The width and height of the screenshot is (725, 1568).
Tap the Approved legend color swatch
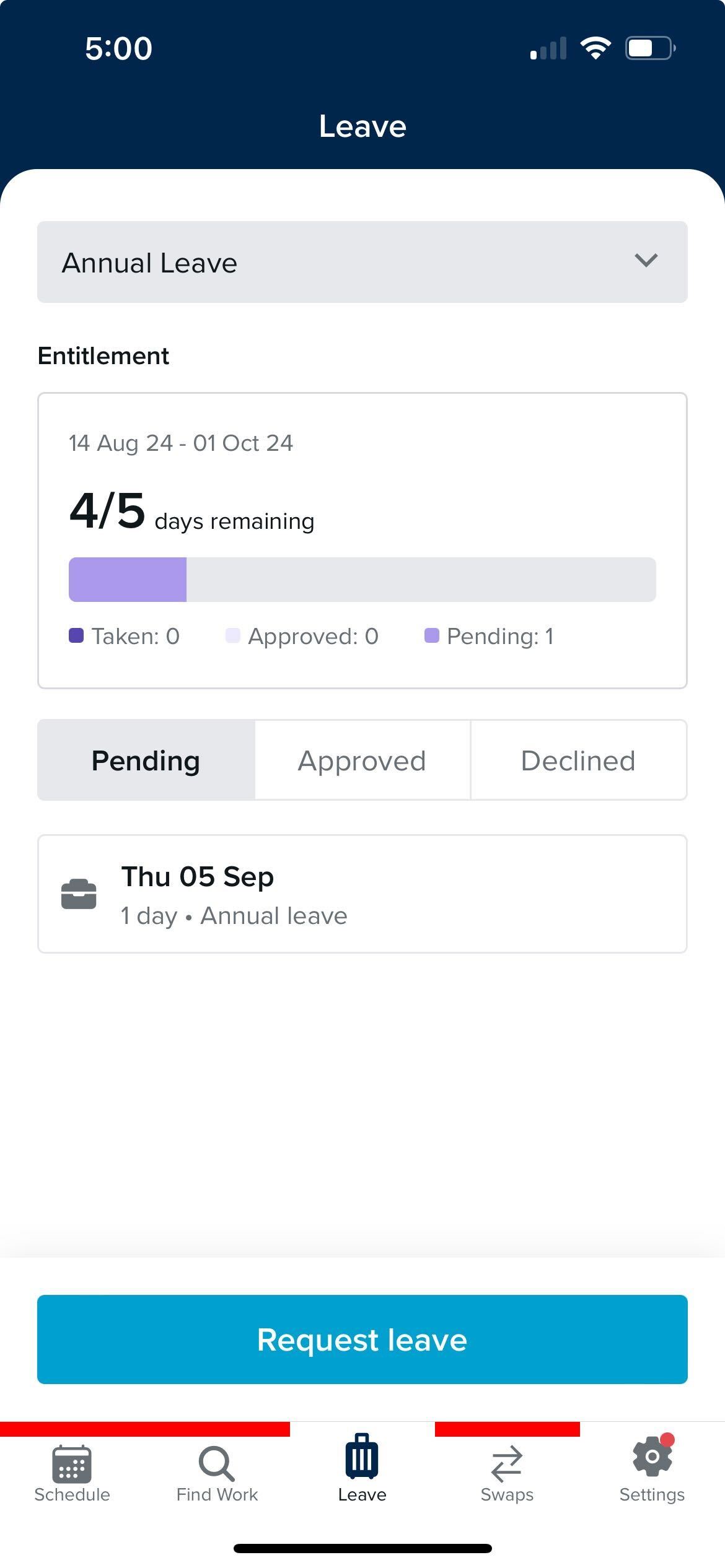(233, 635)
